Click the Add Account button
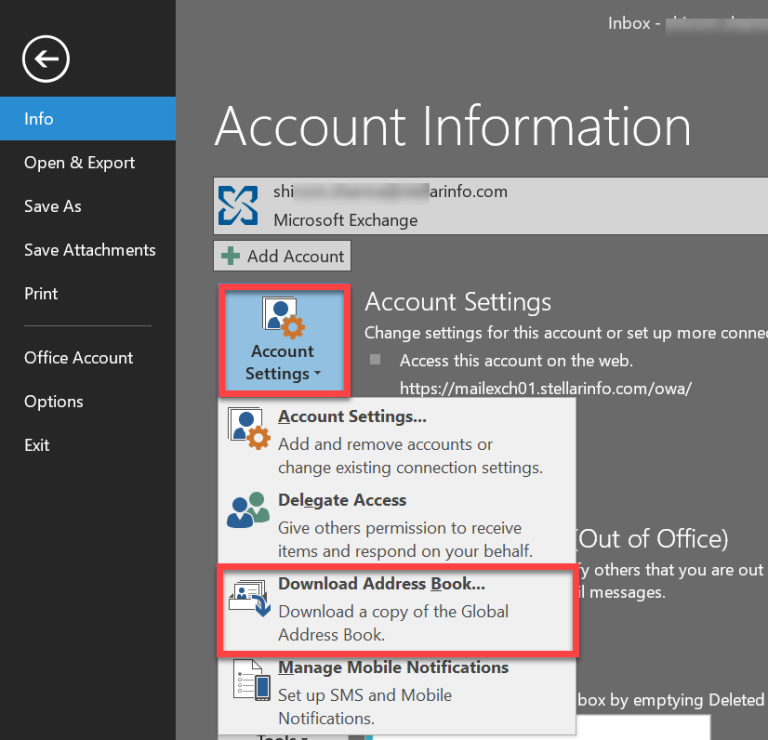This screenshot has height=740, width=768. coord(282,256)
